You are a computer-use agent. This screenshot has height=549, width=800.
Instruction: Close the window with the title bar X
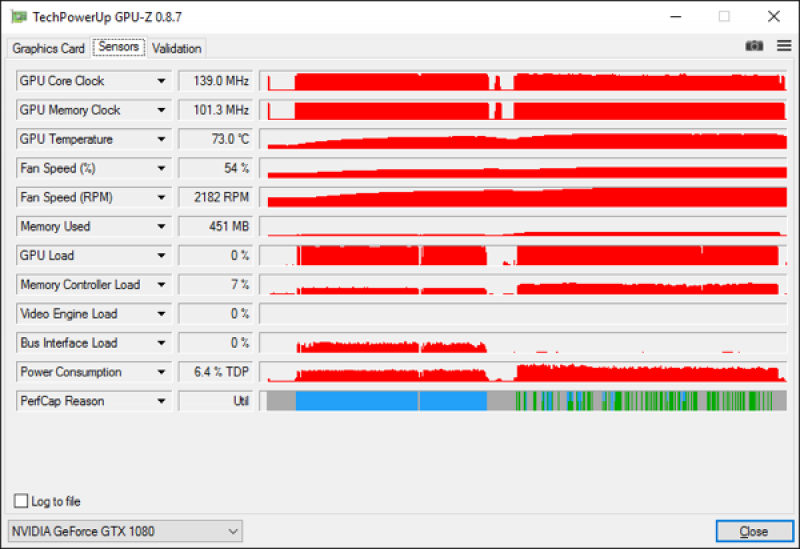click(x=773, y=17)
